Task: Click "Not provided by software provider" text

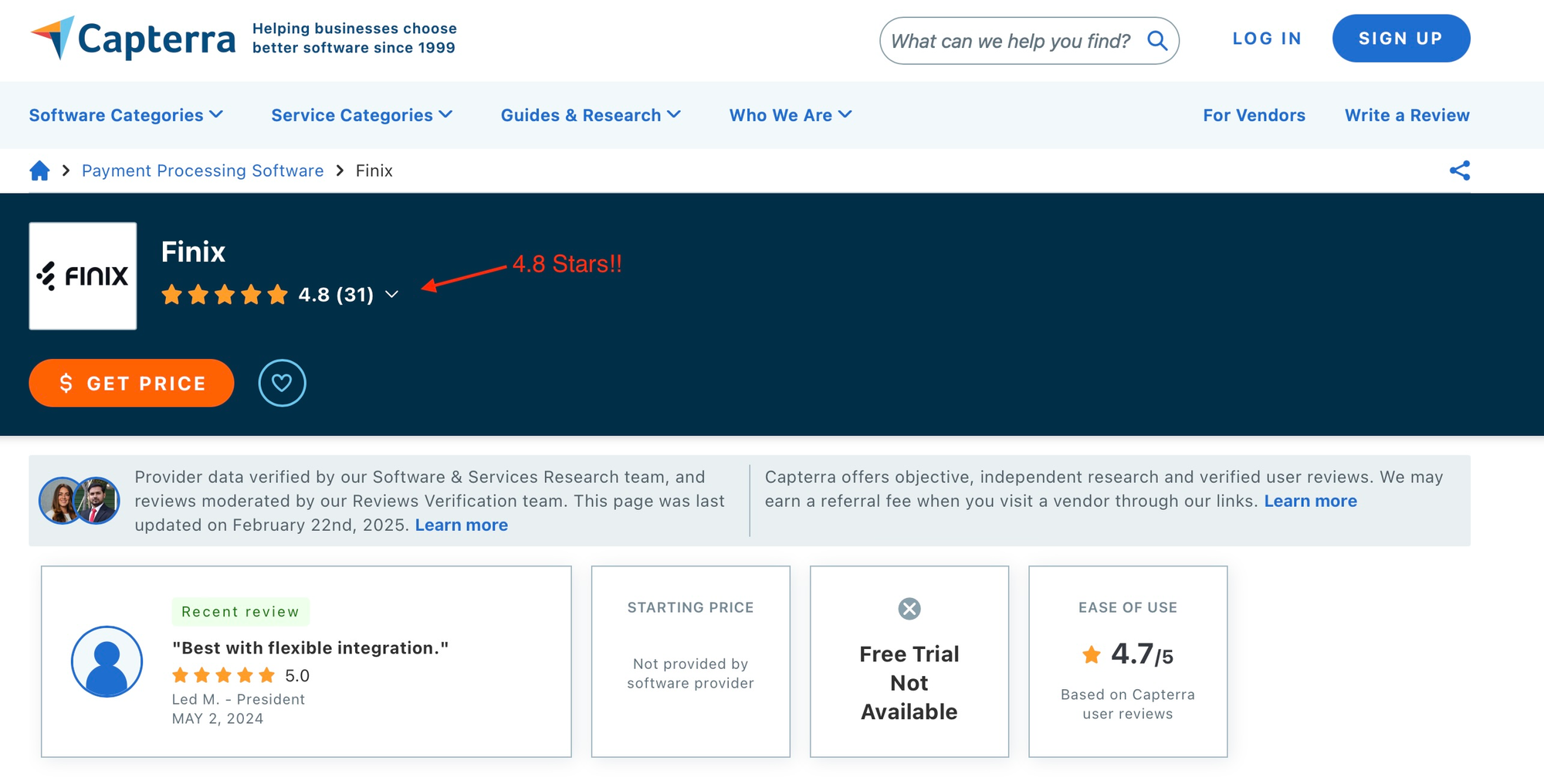Action: pyautogui.click(x=691, y=674)
